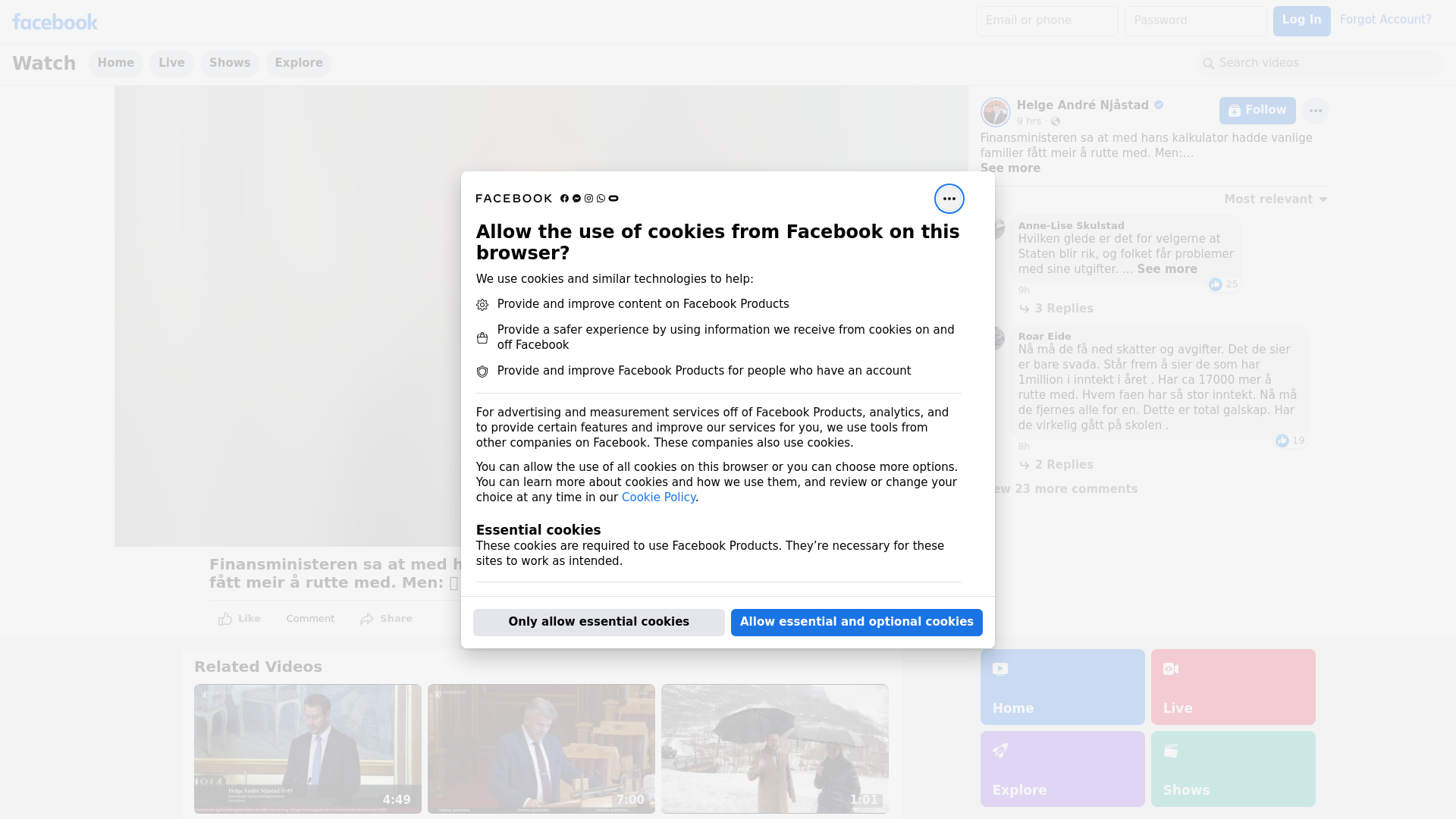This screenshot has height=819, width=1456.
Task: Open post options three-dot menu
Action: click(1315, 111)
